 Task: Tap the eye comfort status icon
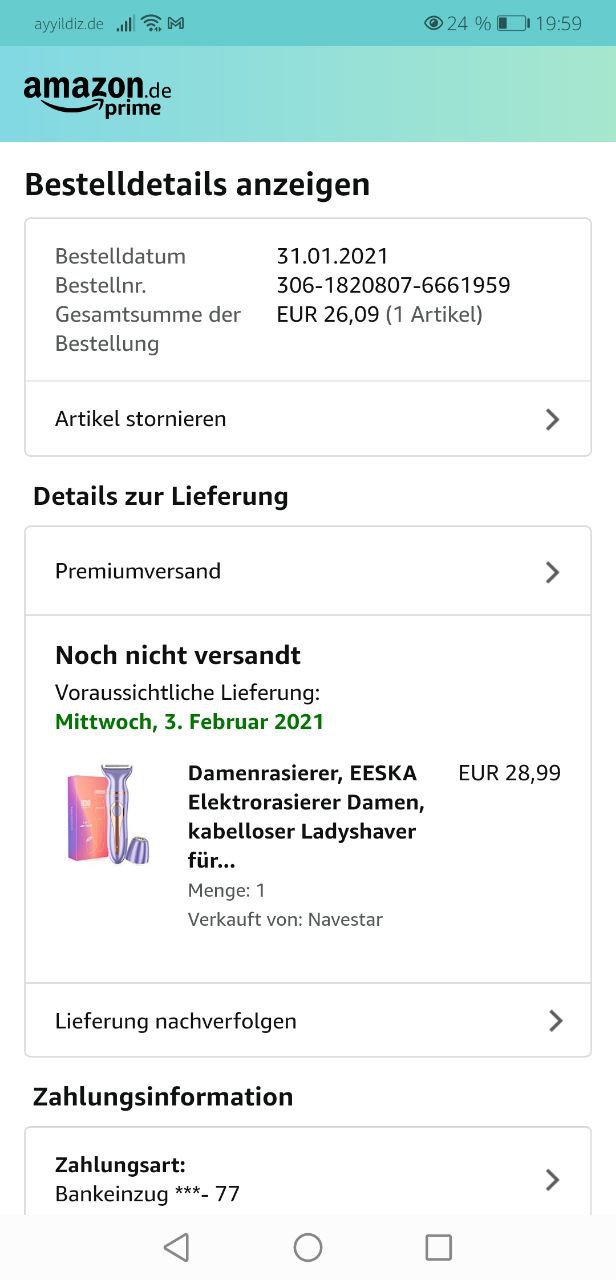point(433,23)
